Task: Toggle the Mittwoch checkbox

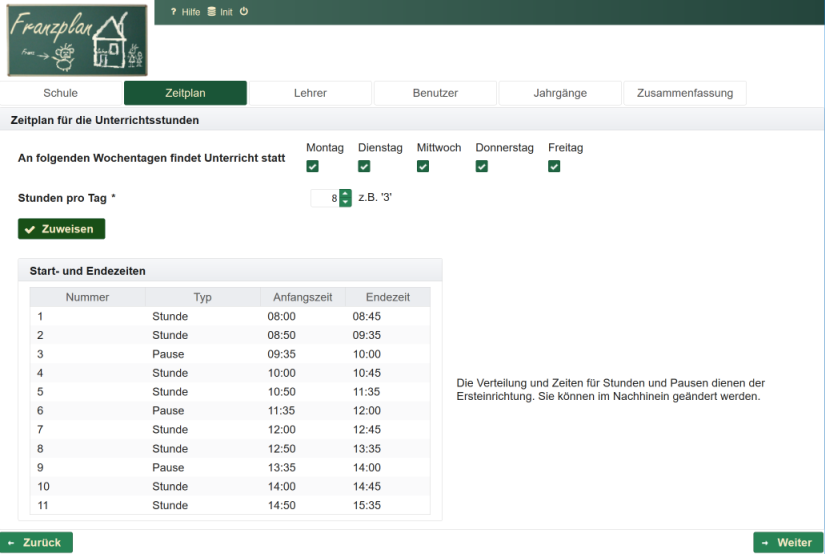Action: tap(422, 166)
